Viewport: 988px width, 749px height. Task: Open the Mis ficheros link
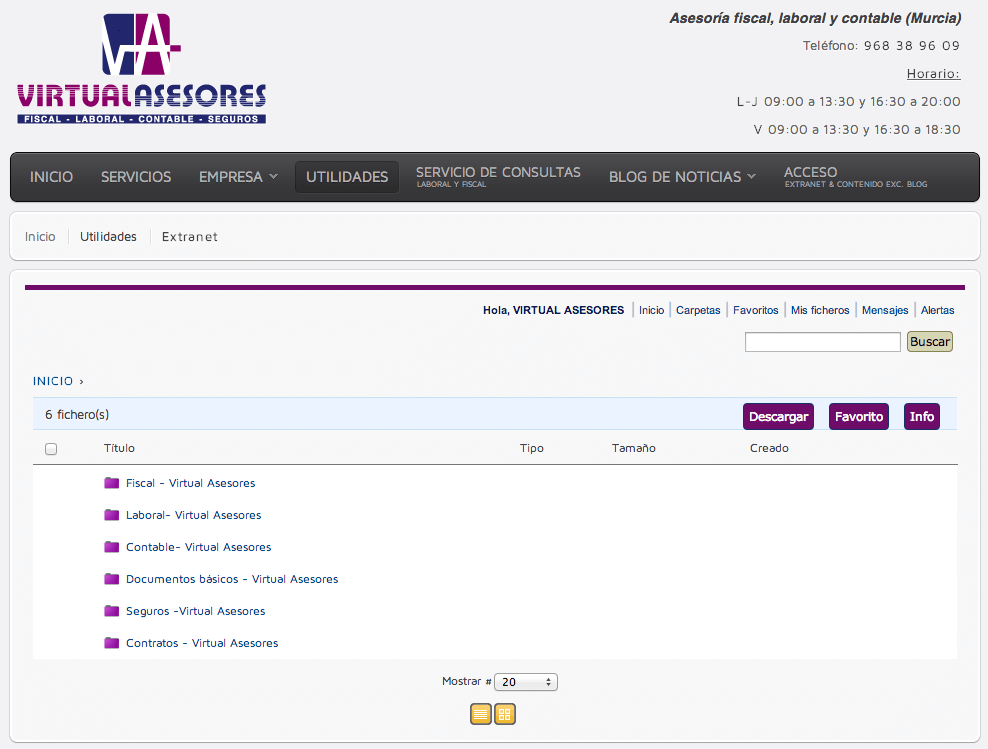820,310
